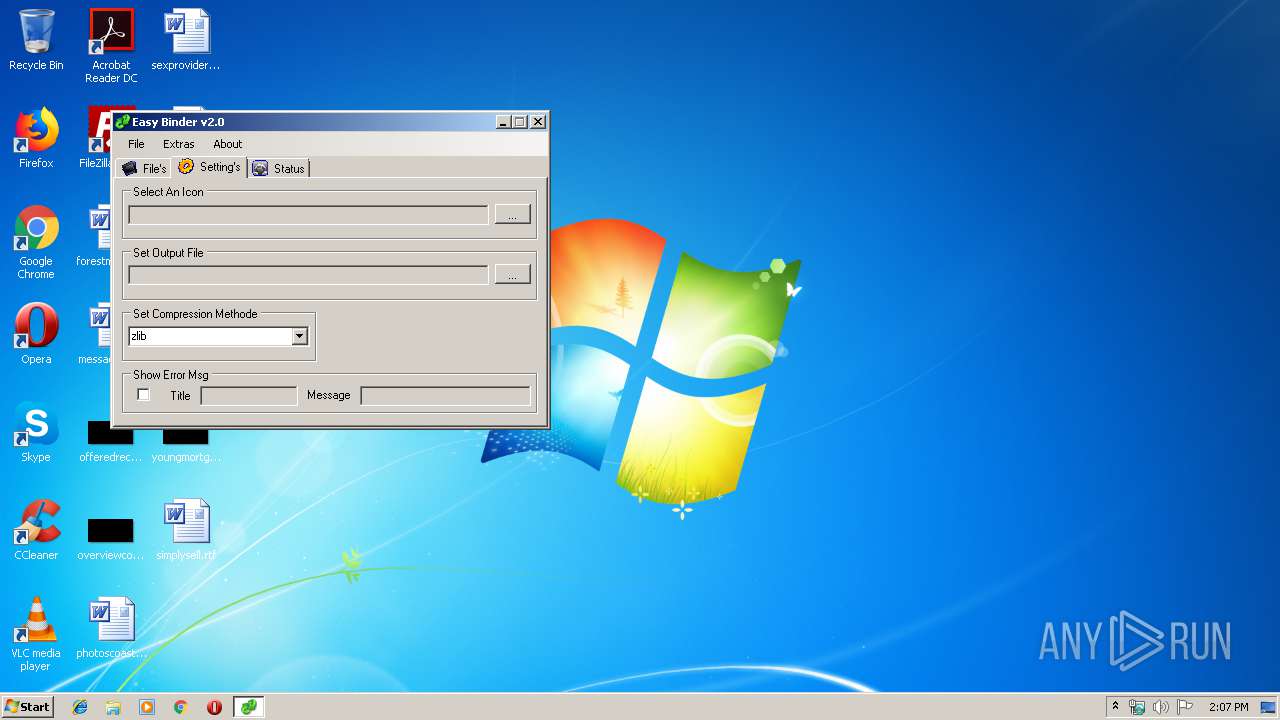Click Show desktop button in taskbar corner

tap(1269, 707)
